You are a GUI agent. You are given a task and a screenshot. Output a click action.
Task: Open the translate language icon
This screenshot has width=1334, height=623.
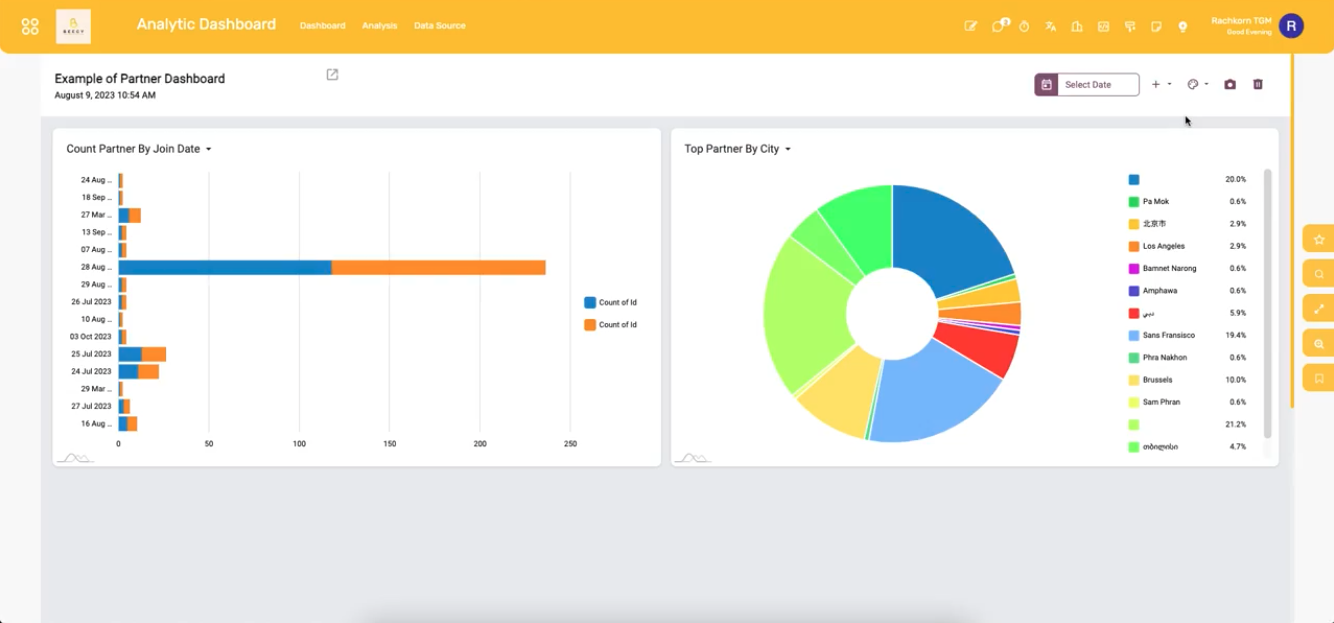(1051, 26)
